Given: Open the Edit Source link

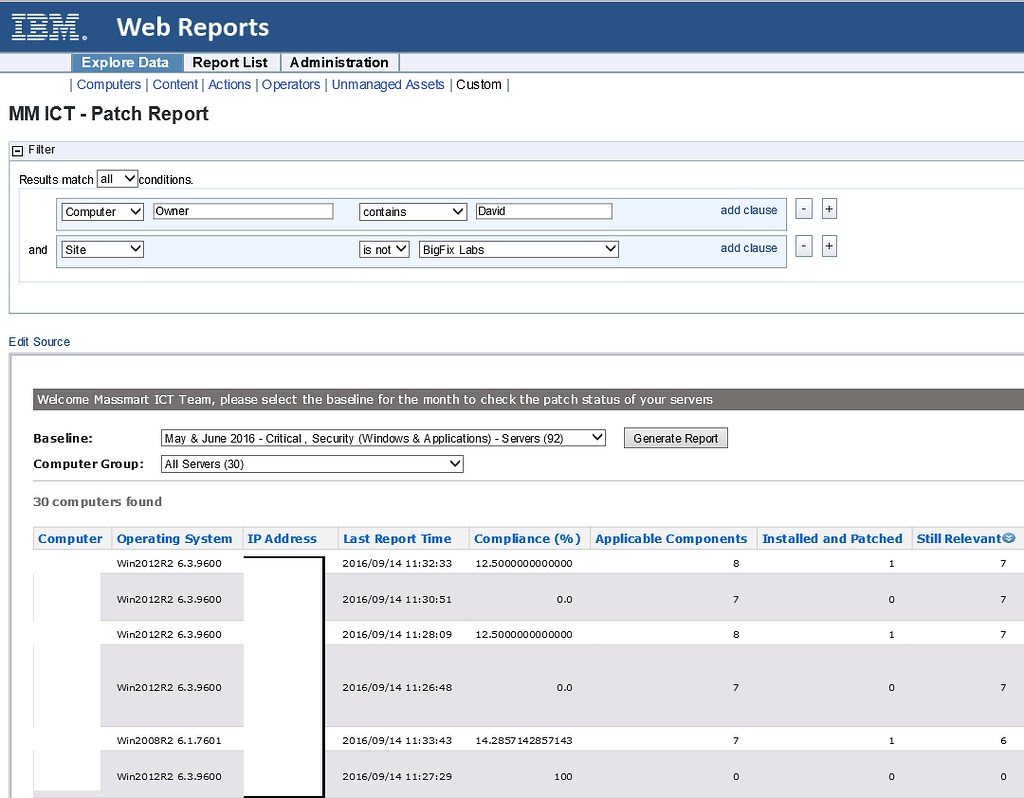Looking at the screenshot, I should 39,341.
